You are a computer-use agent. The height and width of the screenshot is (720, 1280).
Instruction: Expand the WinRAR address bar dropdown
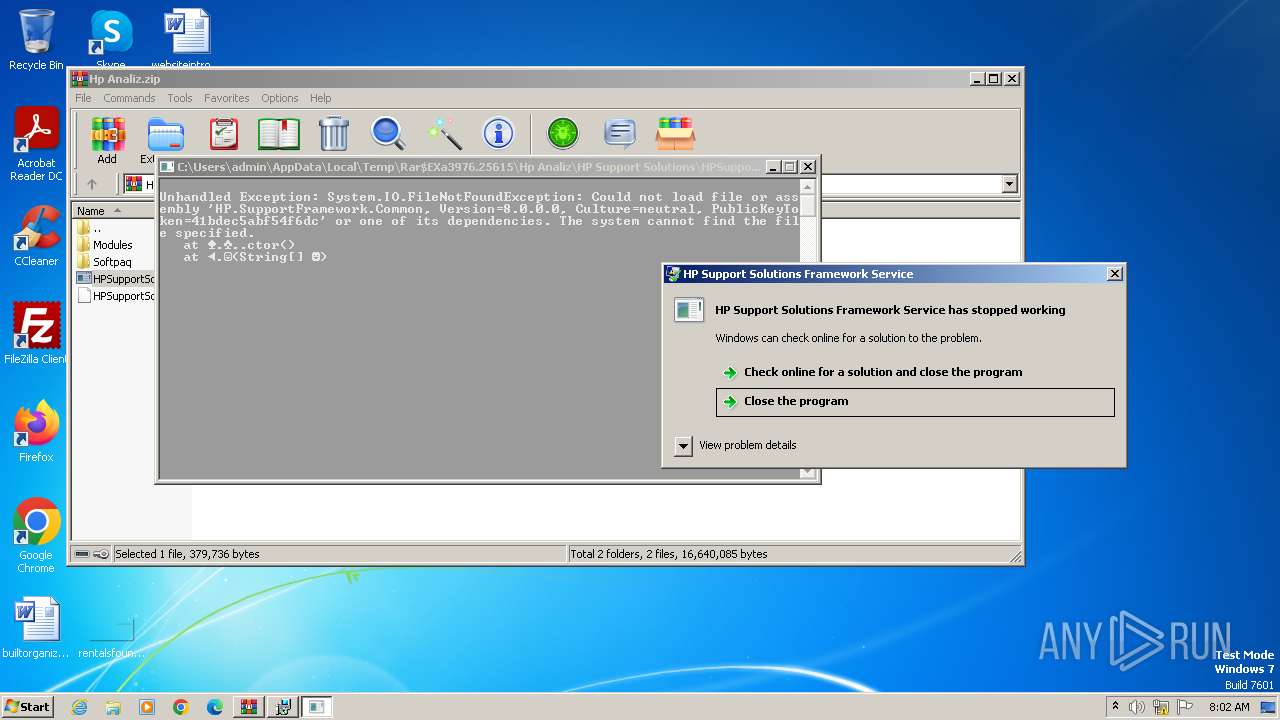1009,184
